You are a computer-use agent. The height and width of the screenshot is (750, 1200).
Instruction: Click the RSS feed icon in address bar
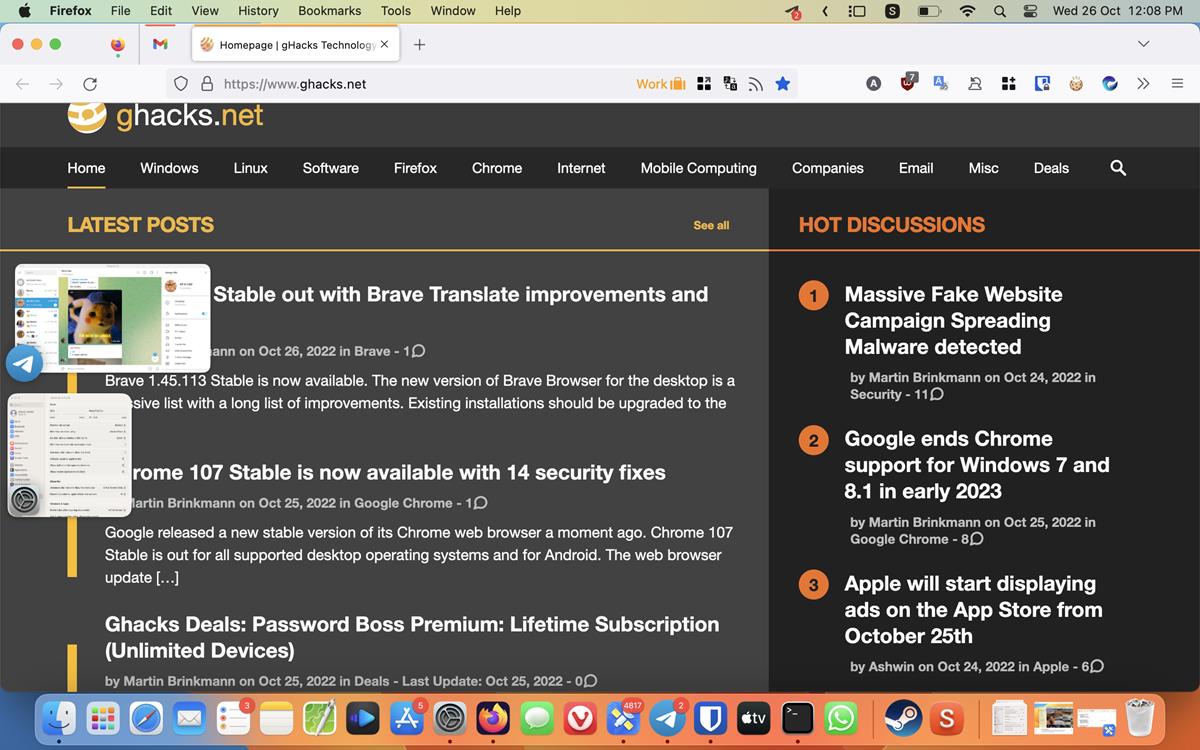point(756,84)
